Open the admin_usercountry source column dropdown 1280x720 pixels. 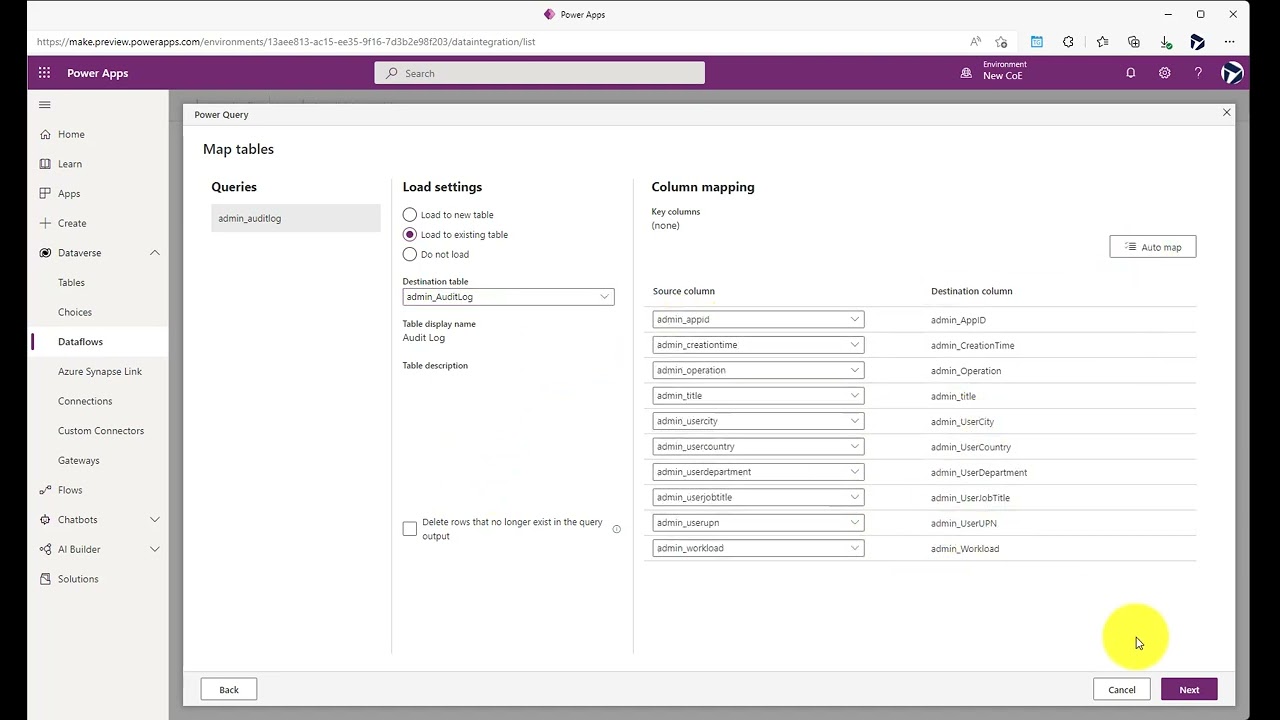click(x=758, y=447)
